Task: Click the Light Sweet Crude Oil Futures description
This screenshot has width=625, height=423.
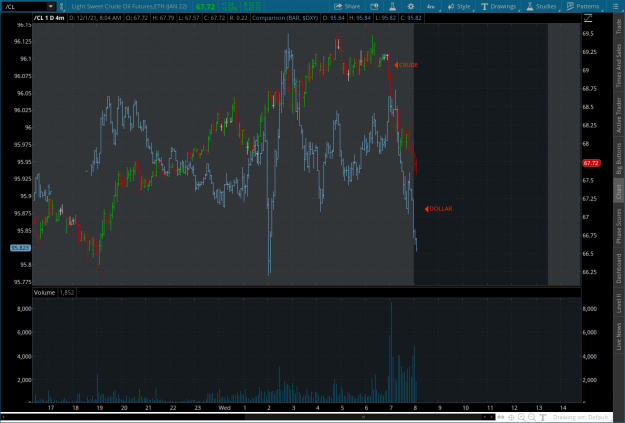Action: (129, 6)
